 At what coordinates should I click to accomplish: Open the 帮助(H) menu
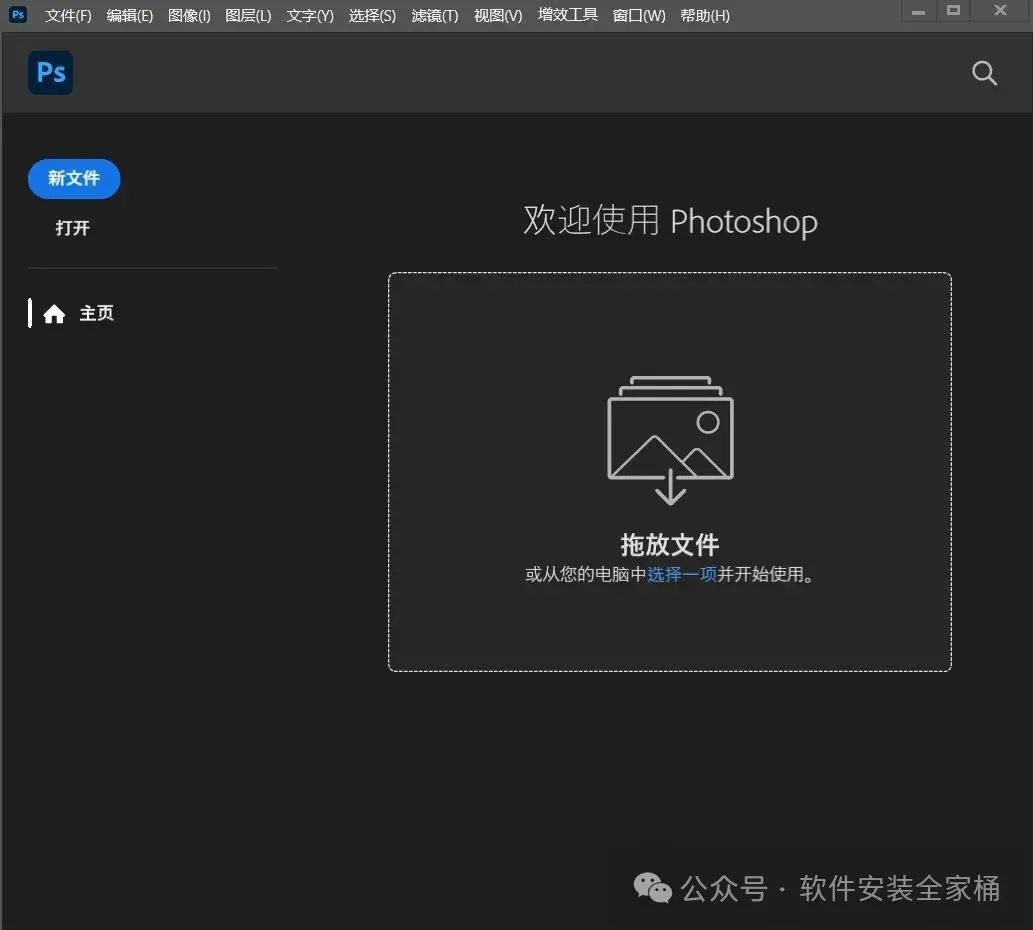click(x=705, y=15)
